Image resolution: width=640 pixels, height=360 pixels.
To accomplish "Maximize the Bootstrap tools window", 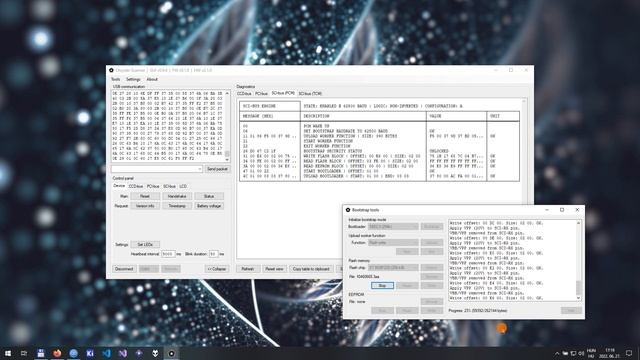I will [x=562, y=210].
